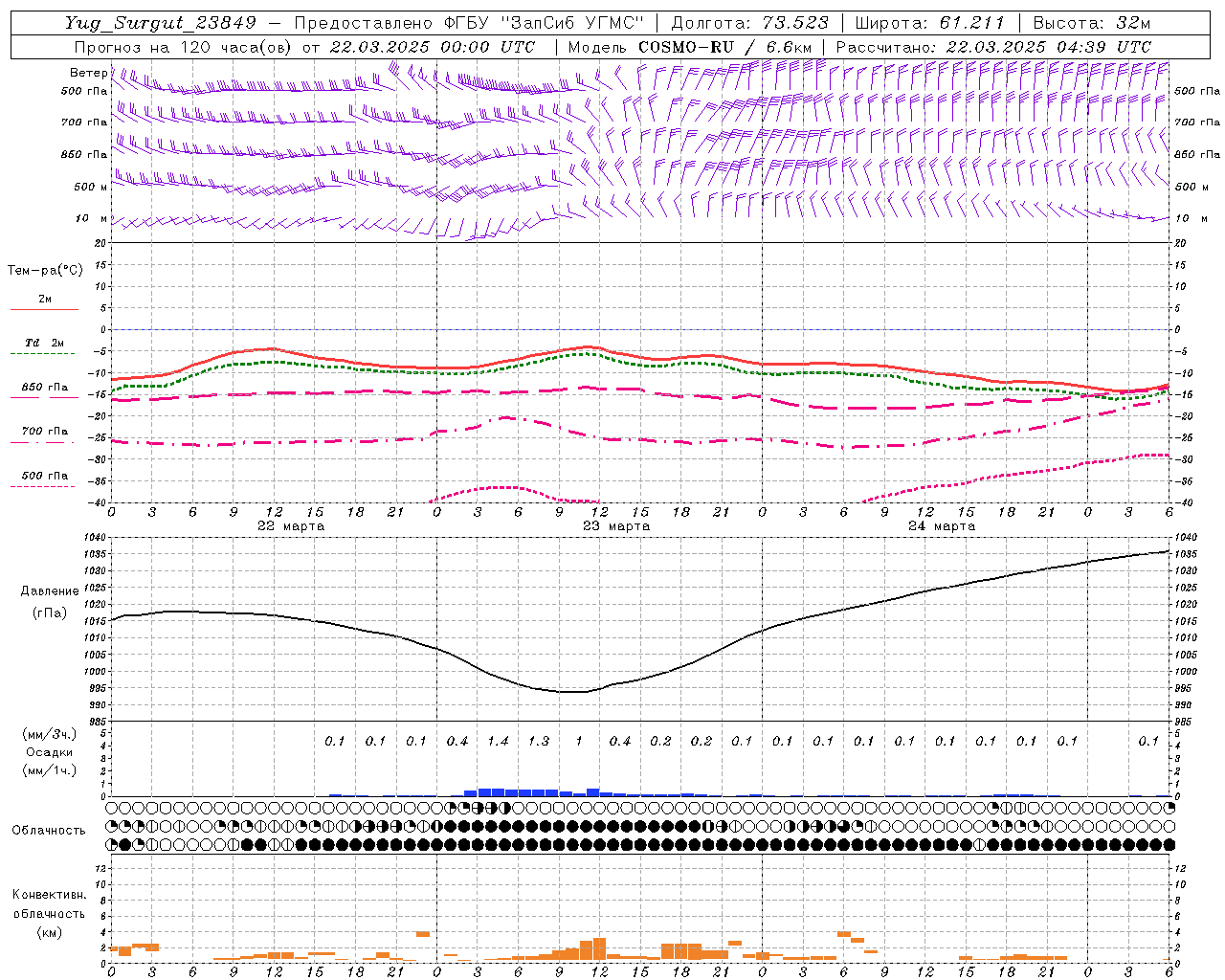
Task: Click the Ветер wind panel label
Action: click(88, 73)
